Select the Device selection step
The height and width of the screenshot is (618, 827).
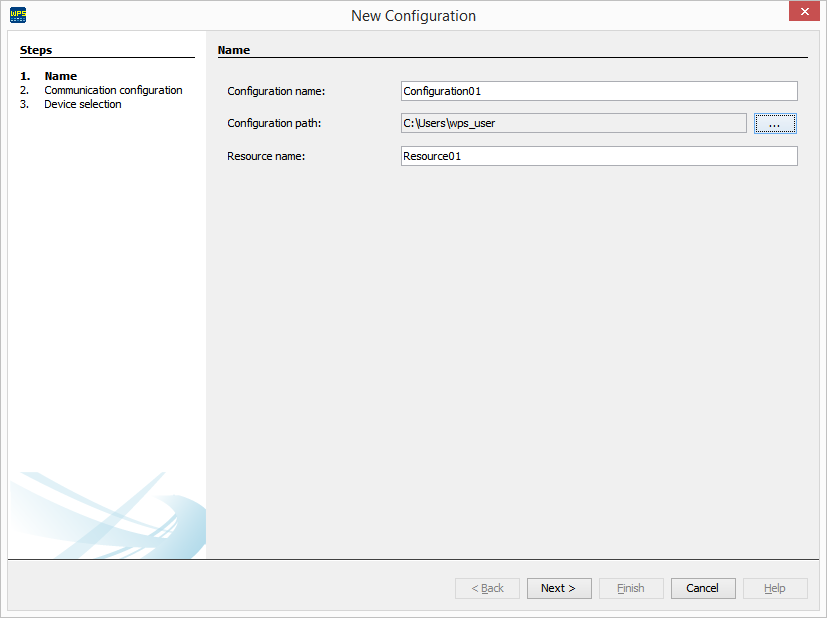83,104
